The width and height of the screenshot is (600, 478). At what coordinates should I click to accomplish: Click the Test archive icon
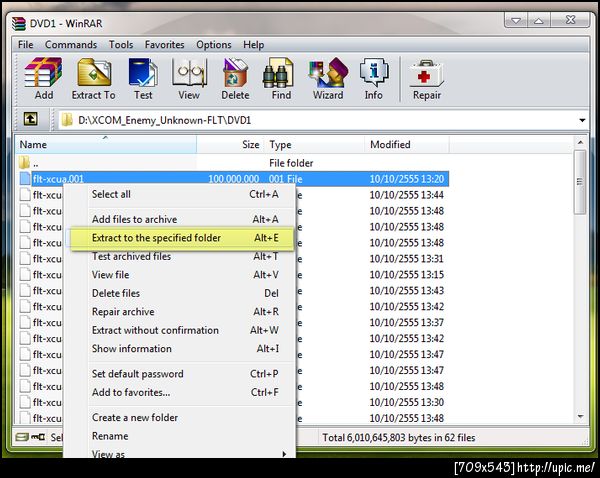[x=143, y=78]
